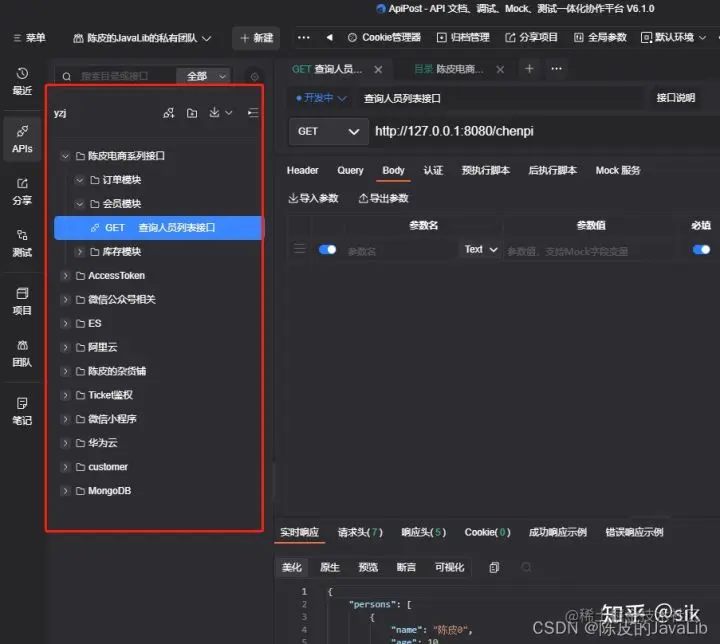Click the search directory or API field
The width and height of the screenshot is (720, 644).
click(115, 76)
